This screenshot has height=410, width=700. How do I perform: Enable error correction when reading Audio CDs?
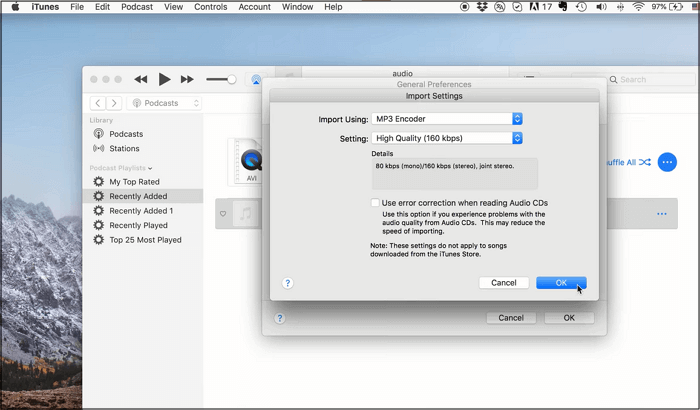pyautogui.click(x=375, y=203)
